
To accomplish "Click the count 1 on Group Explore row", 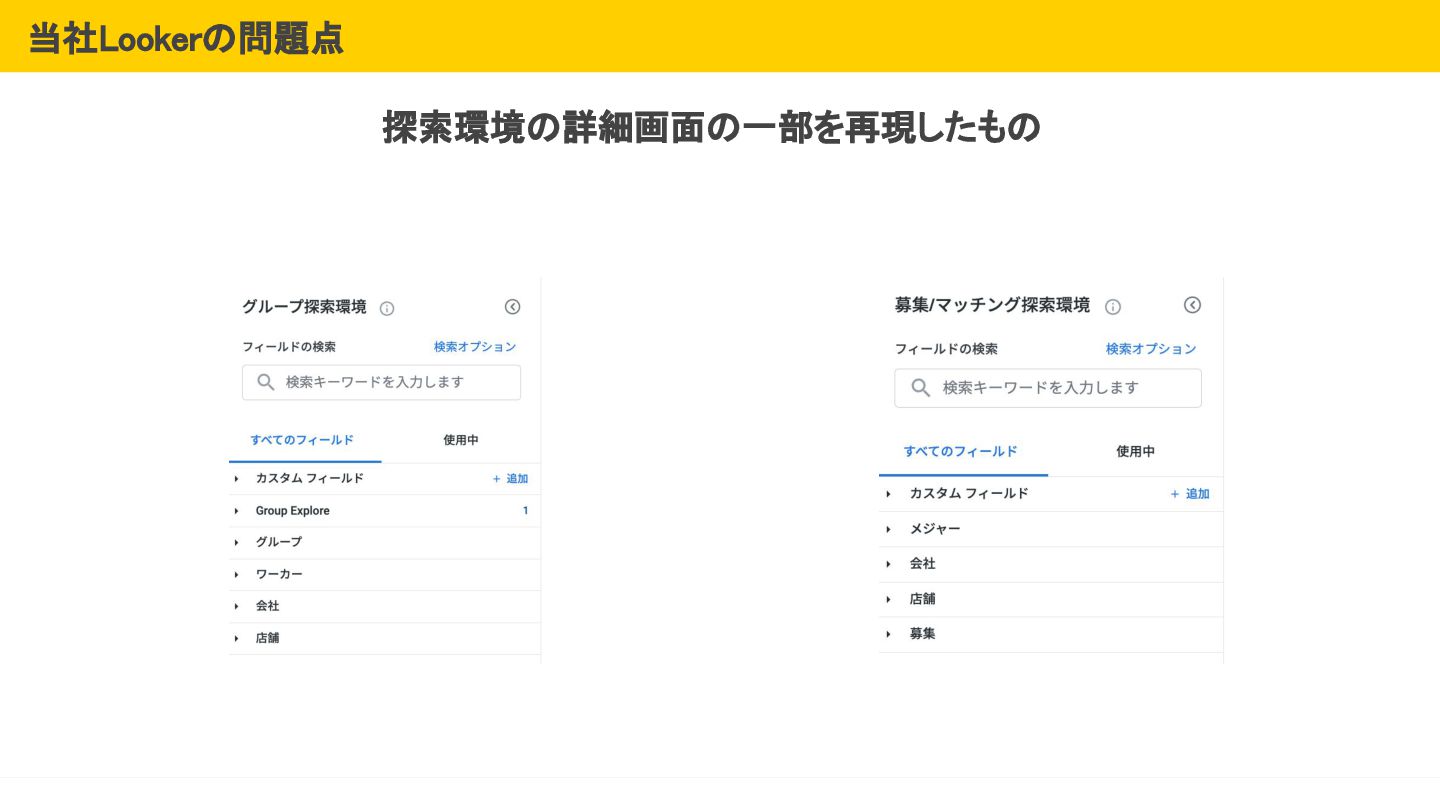I will click(526, 511).
